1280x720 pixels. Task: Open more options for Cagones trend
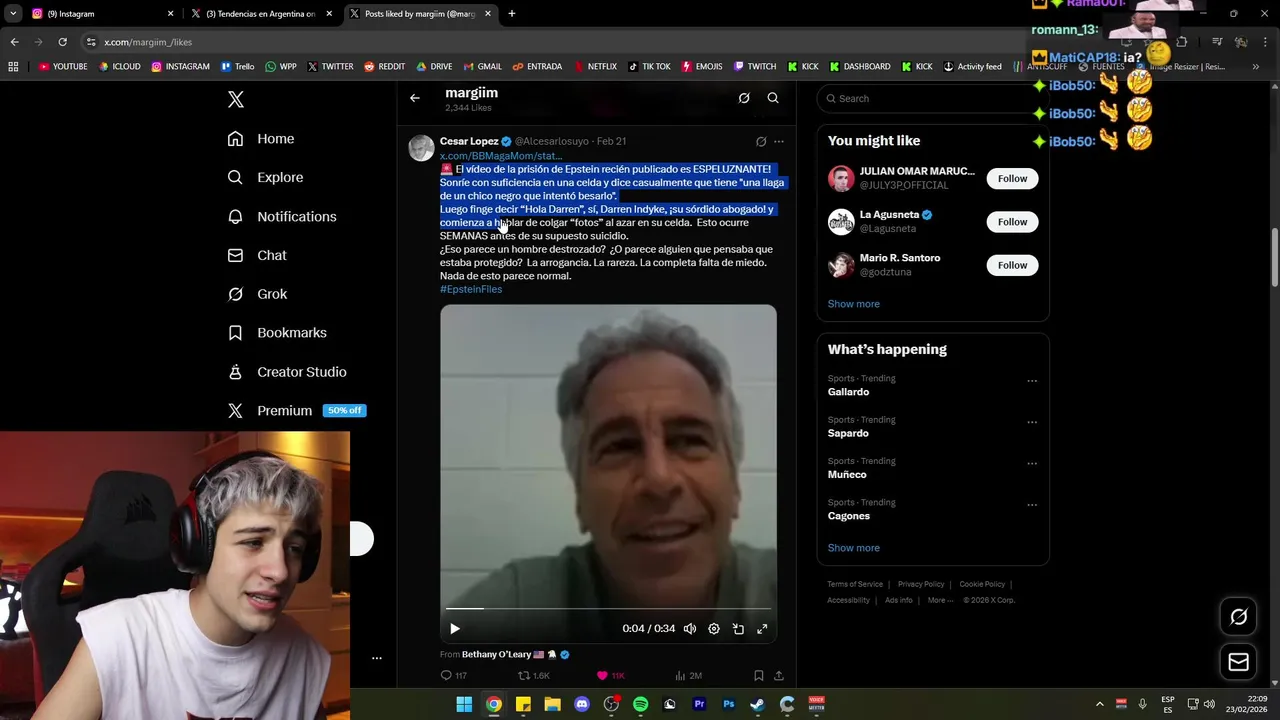click(1032, 505)
